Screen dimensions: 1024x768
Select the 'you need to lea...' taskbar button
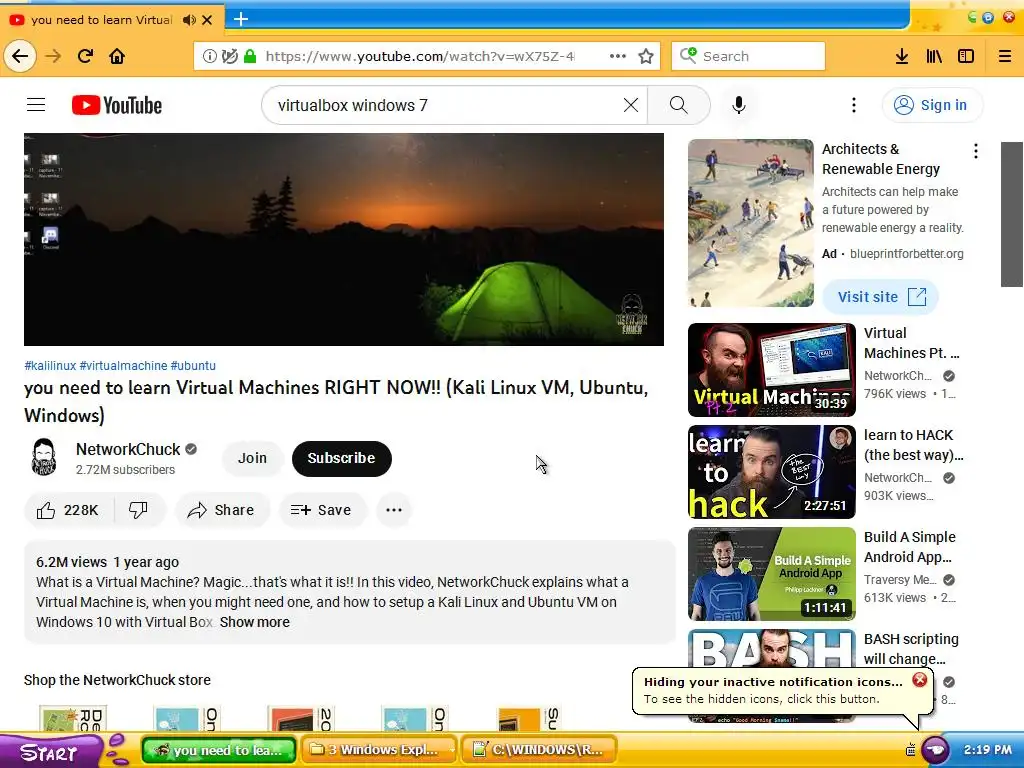219,750
